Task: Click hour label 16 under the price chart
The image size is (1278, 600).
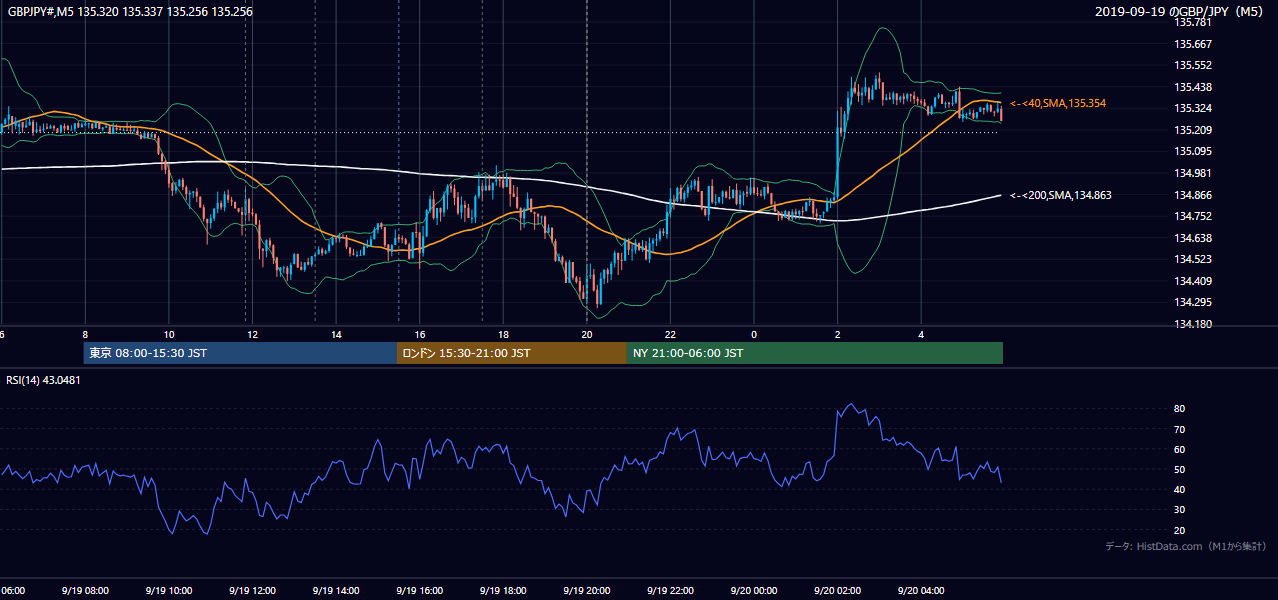Action: (x=420, y=335)
